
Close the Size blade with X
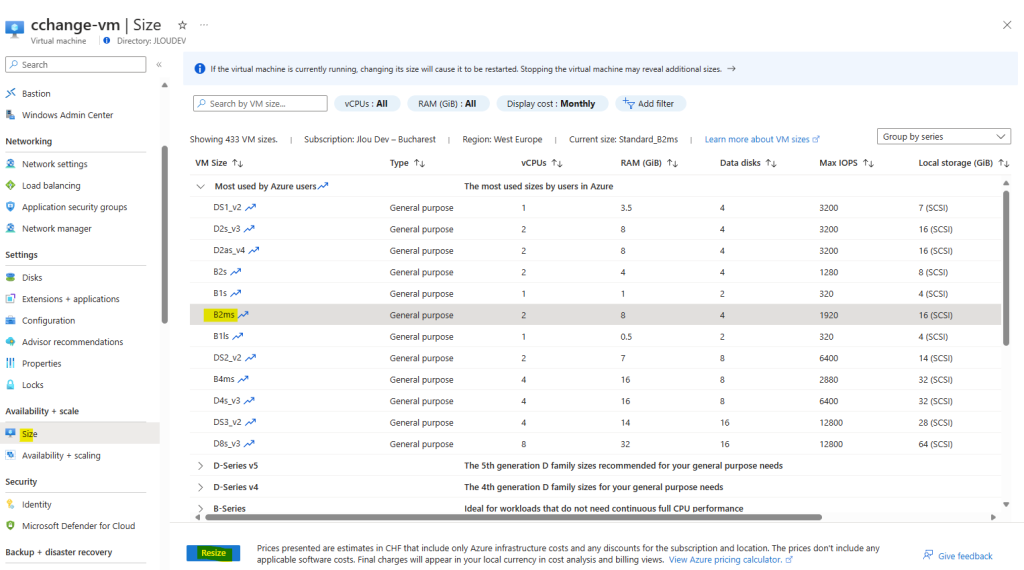(1007, 25)
